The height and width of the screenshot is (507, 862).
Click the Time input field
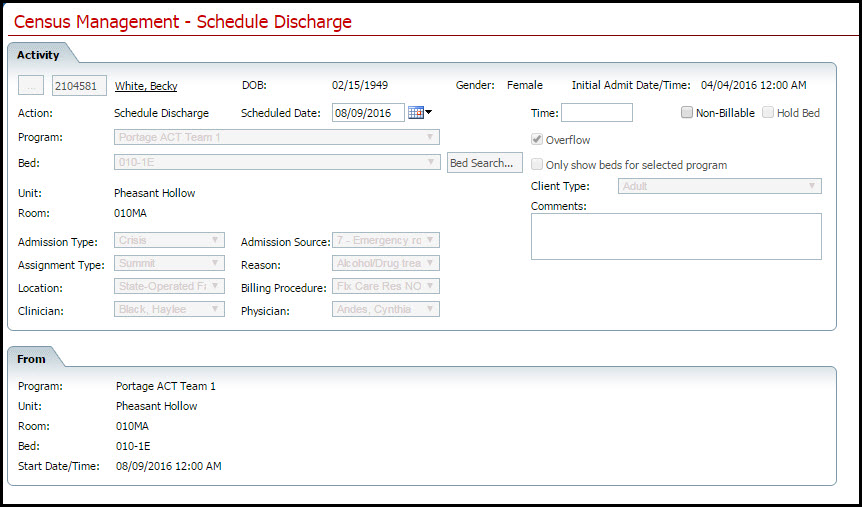596,113
